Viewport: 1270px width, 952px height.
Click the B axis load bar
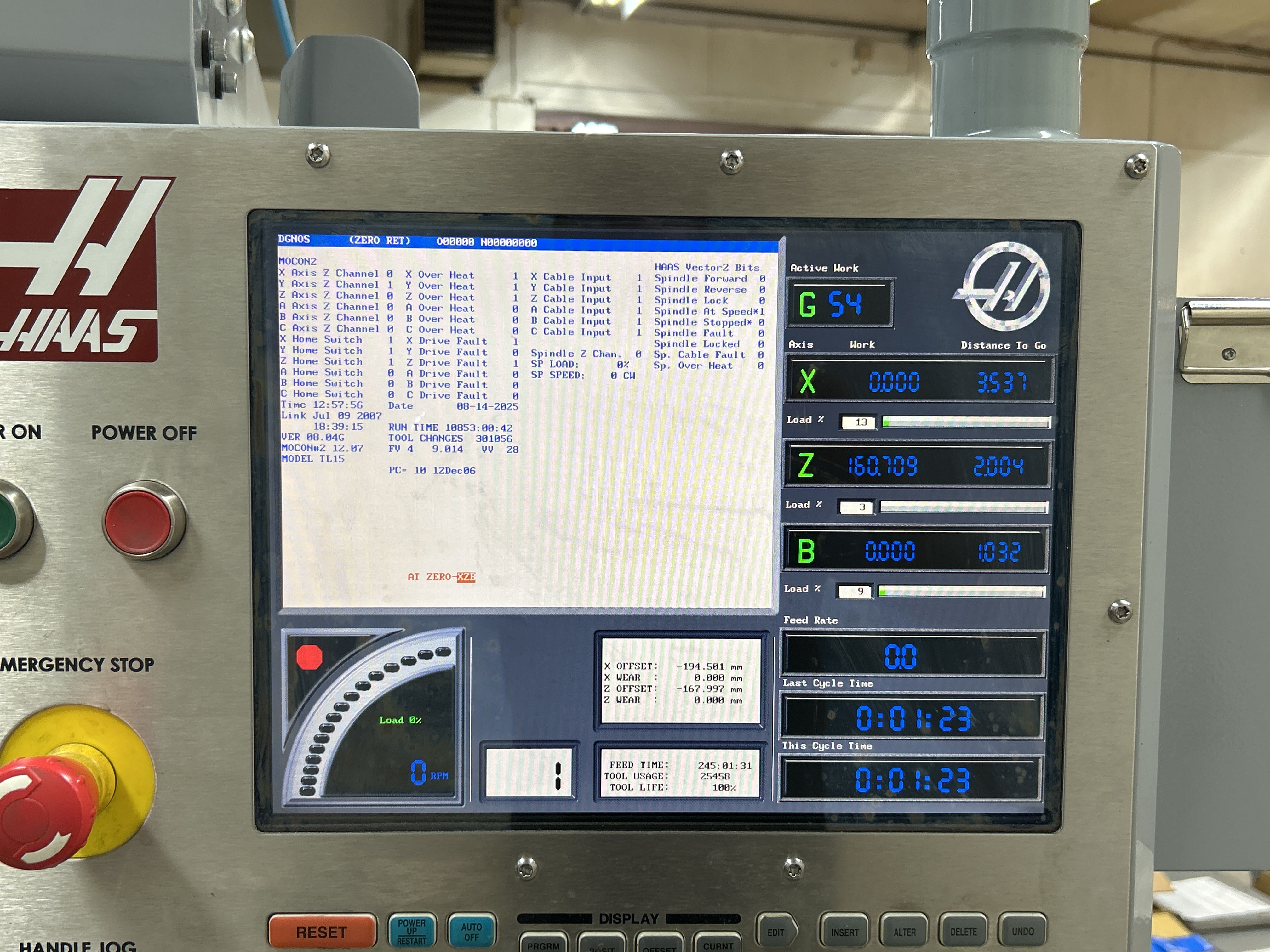(x=962, y=592)
